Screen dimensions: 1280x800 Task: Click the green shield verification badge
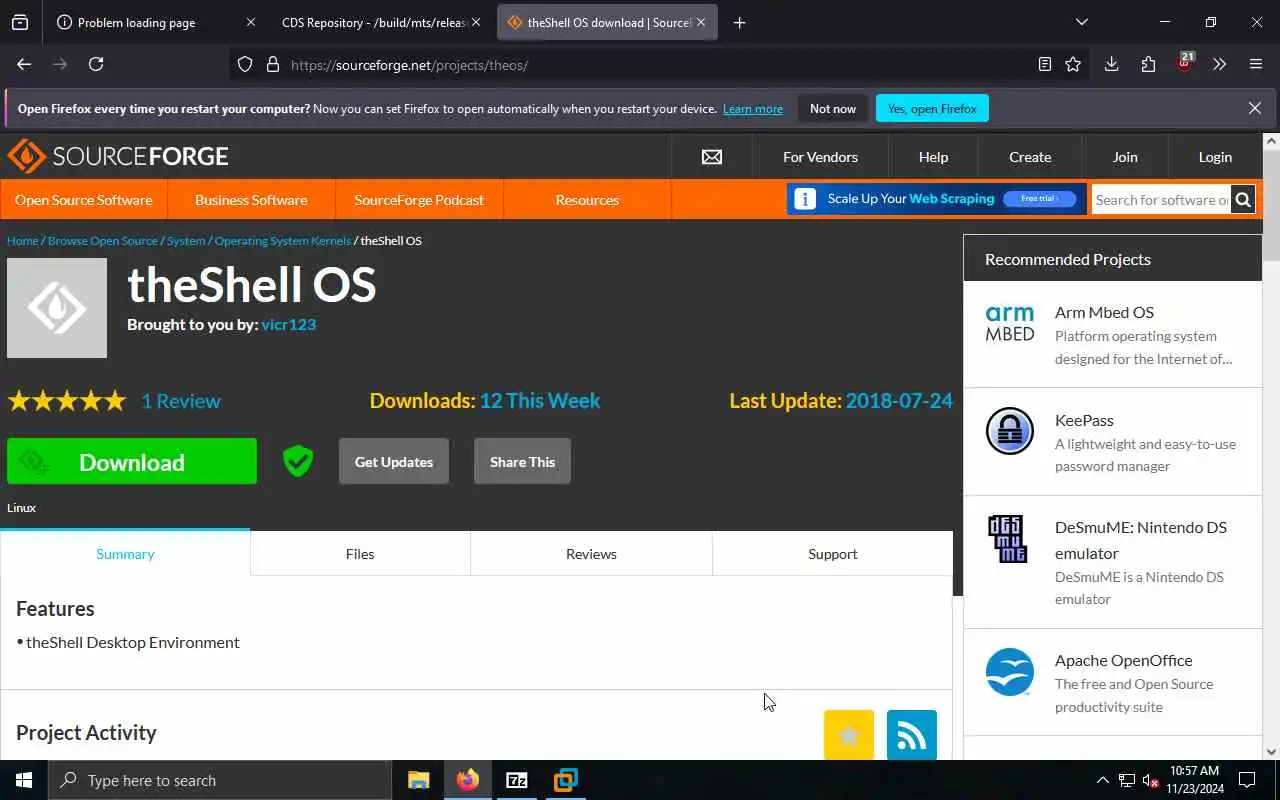298,461
